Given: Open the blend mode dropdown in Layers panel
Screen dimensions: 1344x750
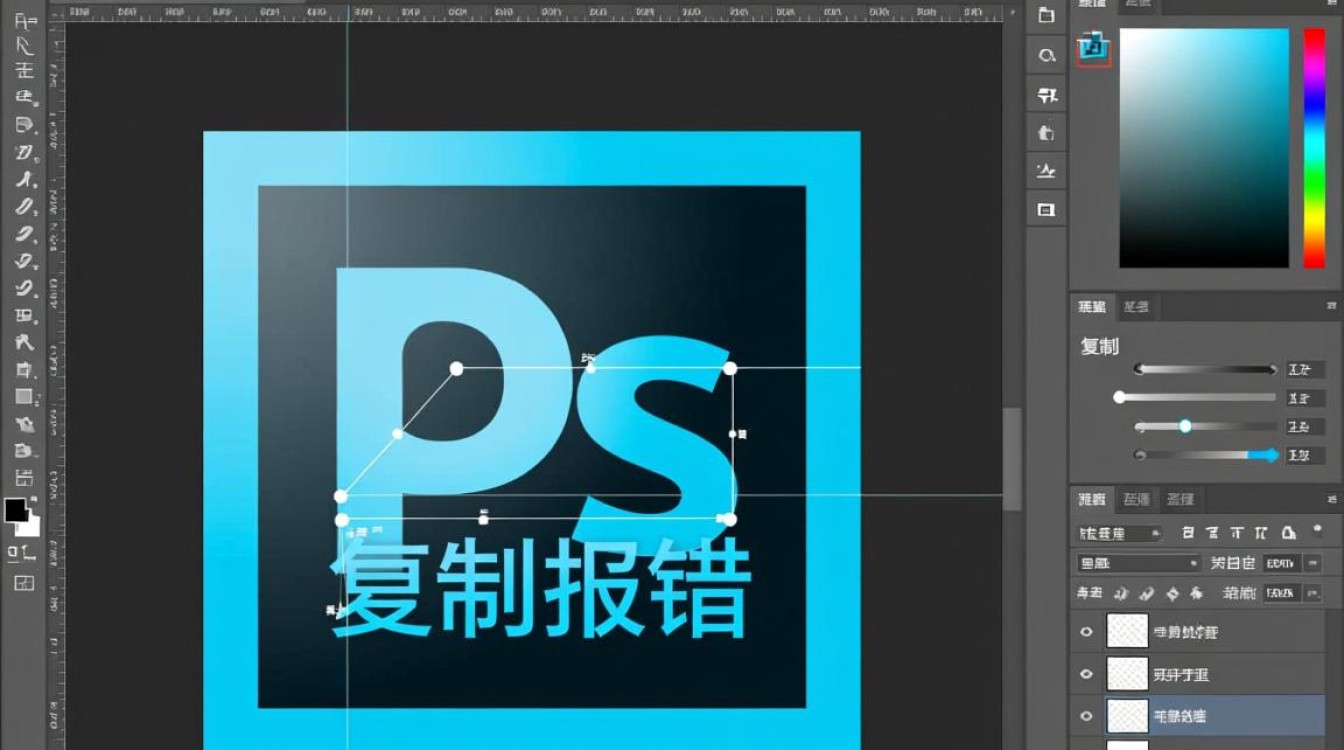Looking at the screenshot, I should click(1138, 563).
